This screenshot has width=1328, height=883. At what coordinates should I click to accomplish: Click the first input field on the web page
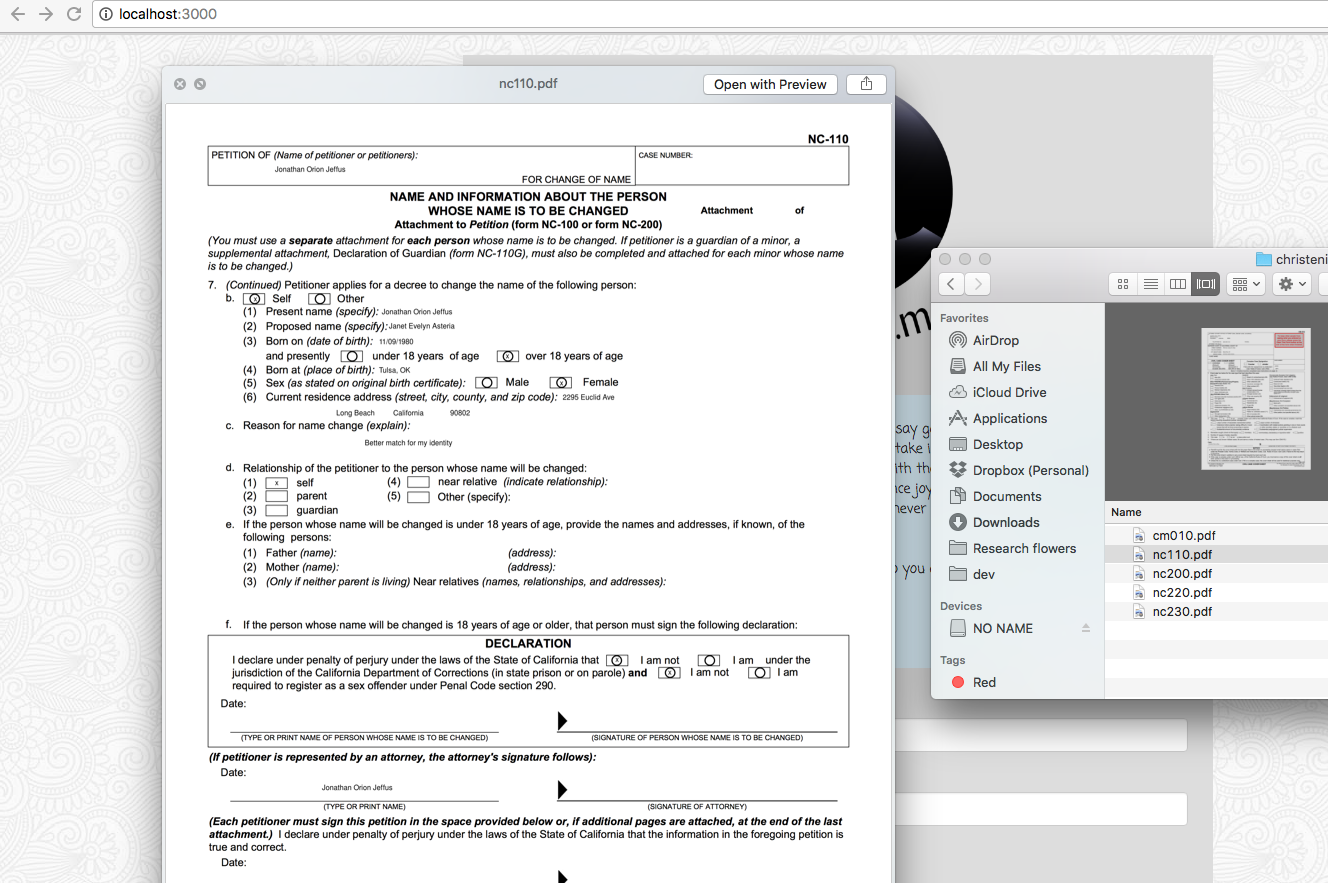point(1040,735)
